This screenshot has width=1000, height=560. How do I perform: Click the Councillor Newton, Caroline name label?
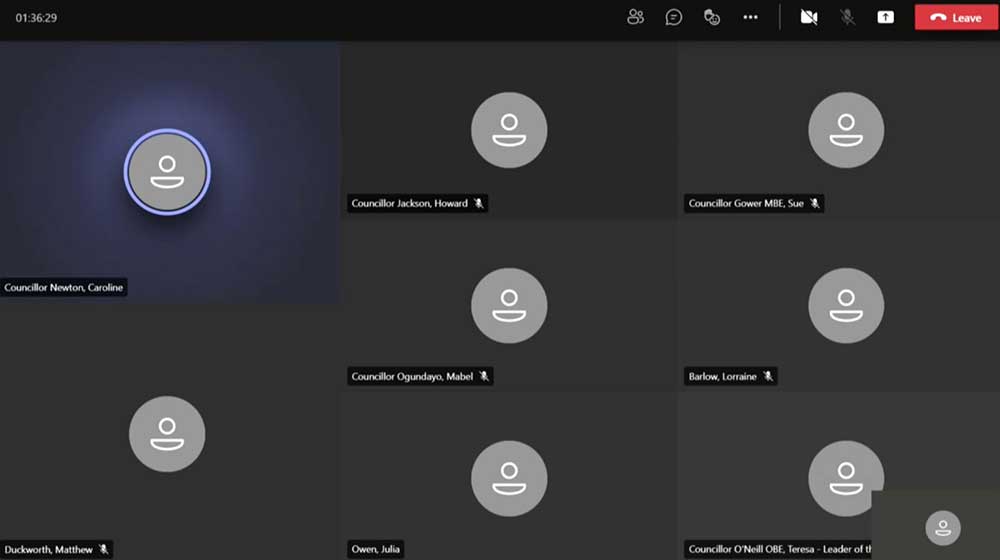point(65,288)
